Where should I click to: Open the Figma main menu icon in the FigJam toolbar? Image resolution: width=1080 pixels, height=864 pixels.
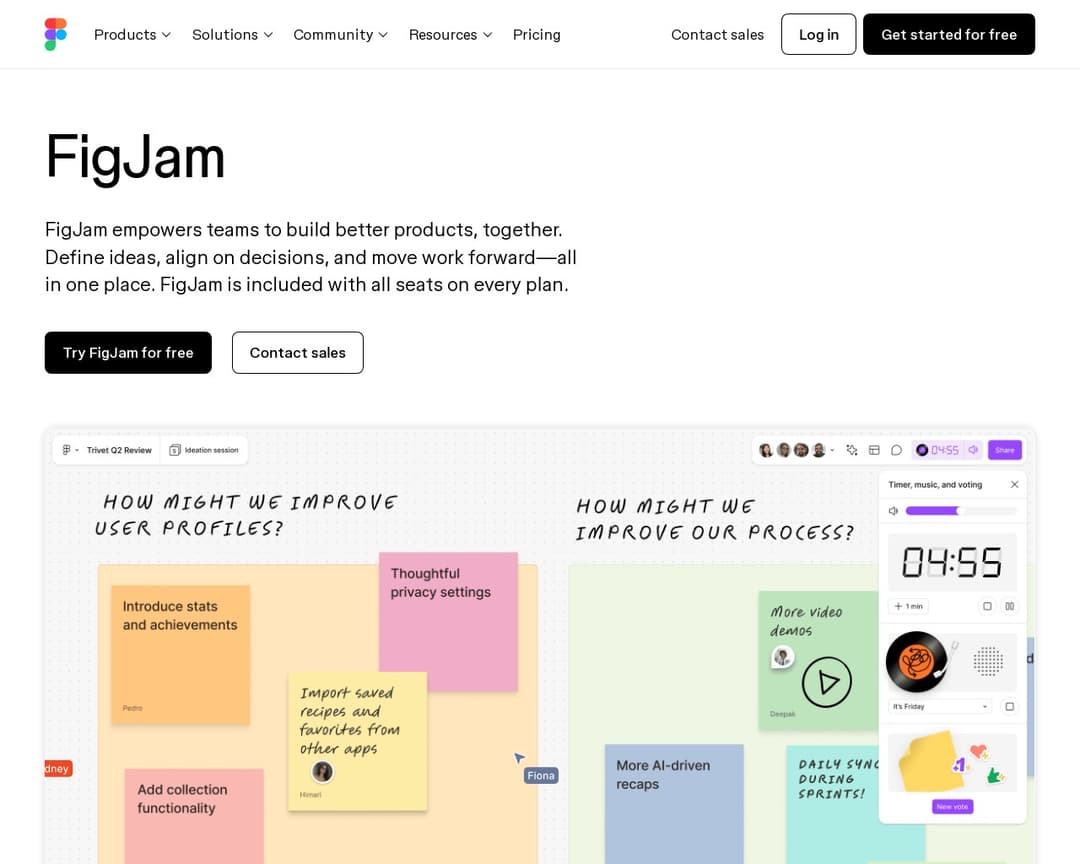click(x=67, y=450)
